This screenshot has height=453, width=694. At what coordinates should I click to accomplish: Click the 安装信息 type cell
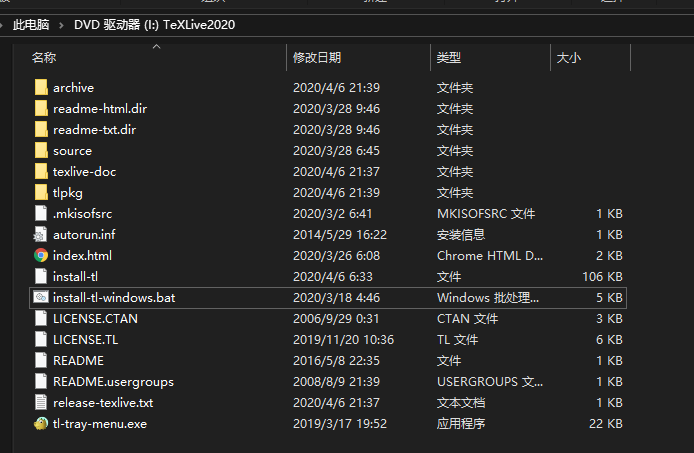(x=461, y=235)
